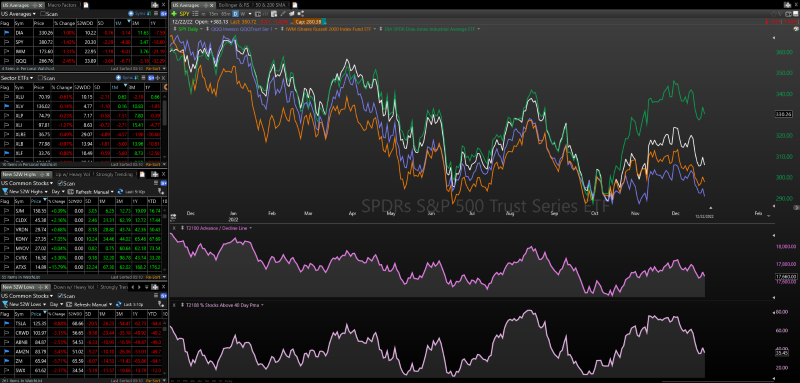Image resolution: width=800 pixels, height=383 pixels.
Task: Click the blue flag on the TSLA row
Action: click(7, 323)
